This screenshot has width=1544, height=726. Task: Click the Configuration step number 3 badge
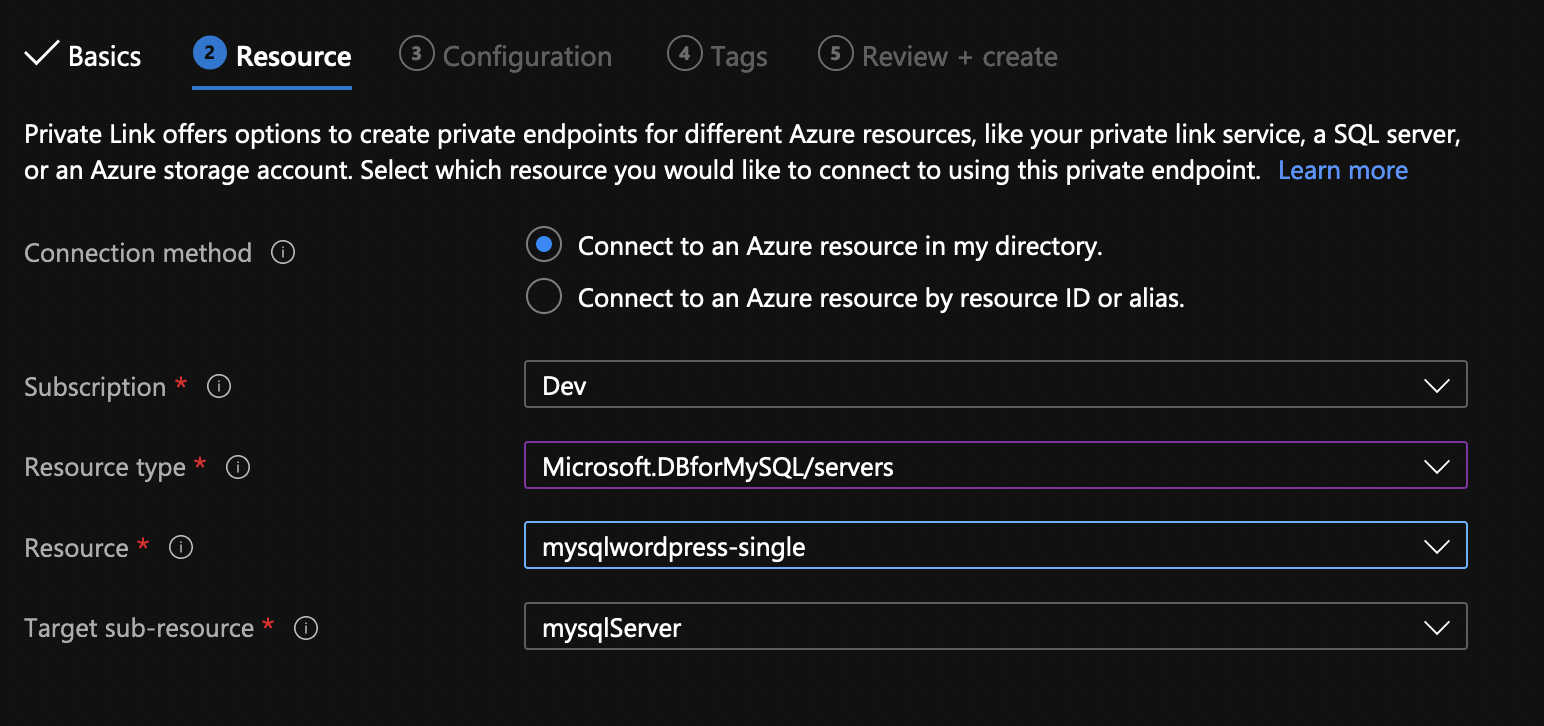(416, 54)
